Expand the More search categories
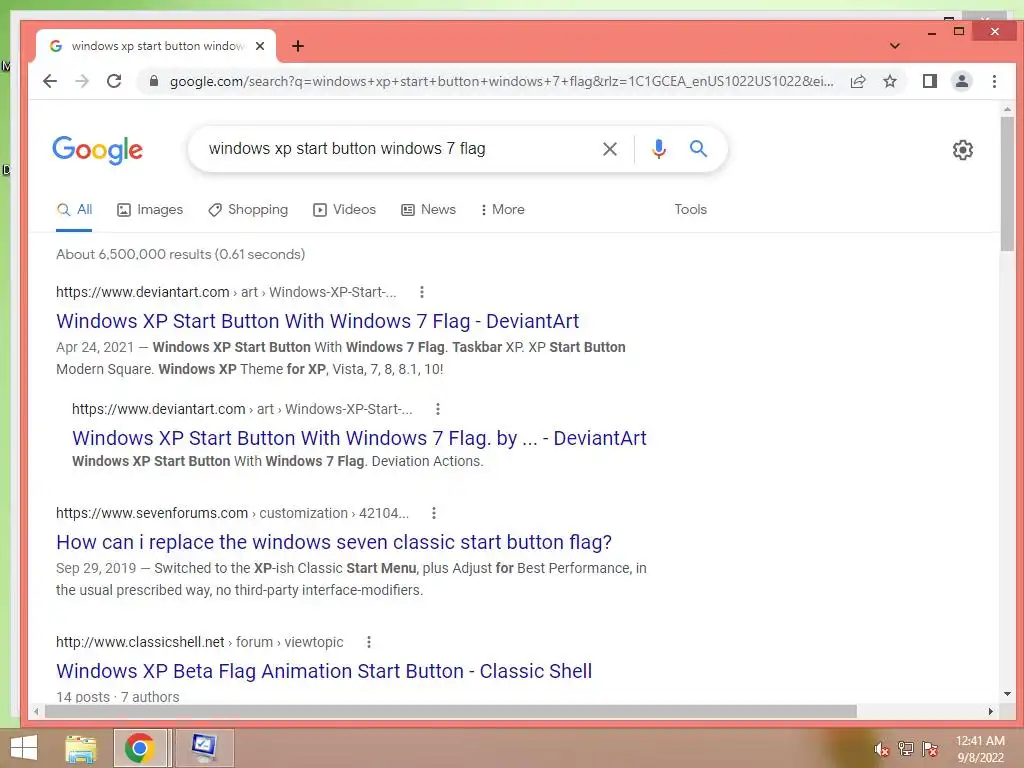Viewport: 1024px width, 768px height. point(503,210)
